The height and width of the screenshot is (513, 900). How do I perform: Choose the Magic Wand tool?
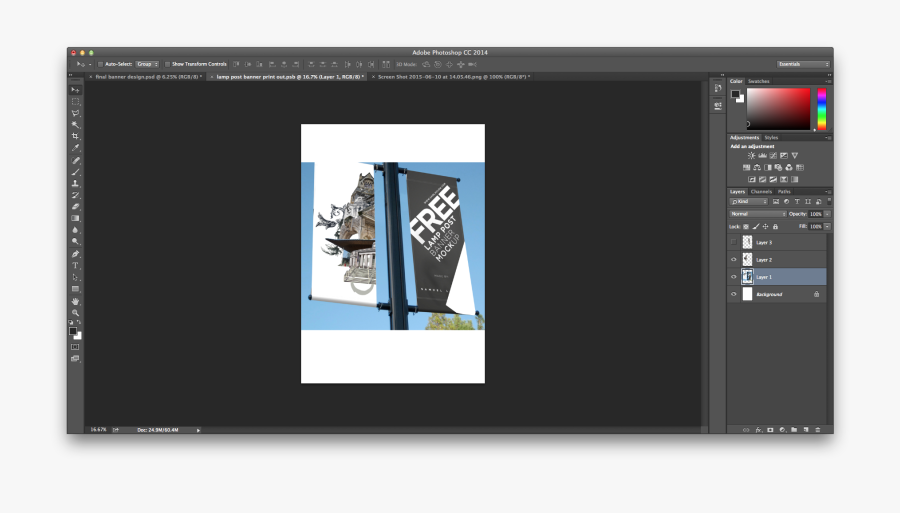(x=75, y=124)
